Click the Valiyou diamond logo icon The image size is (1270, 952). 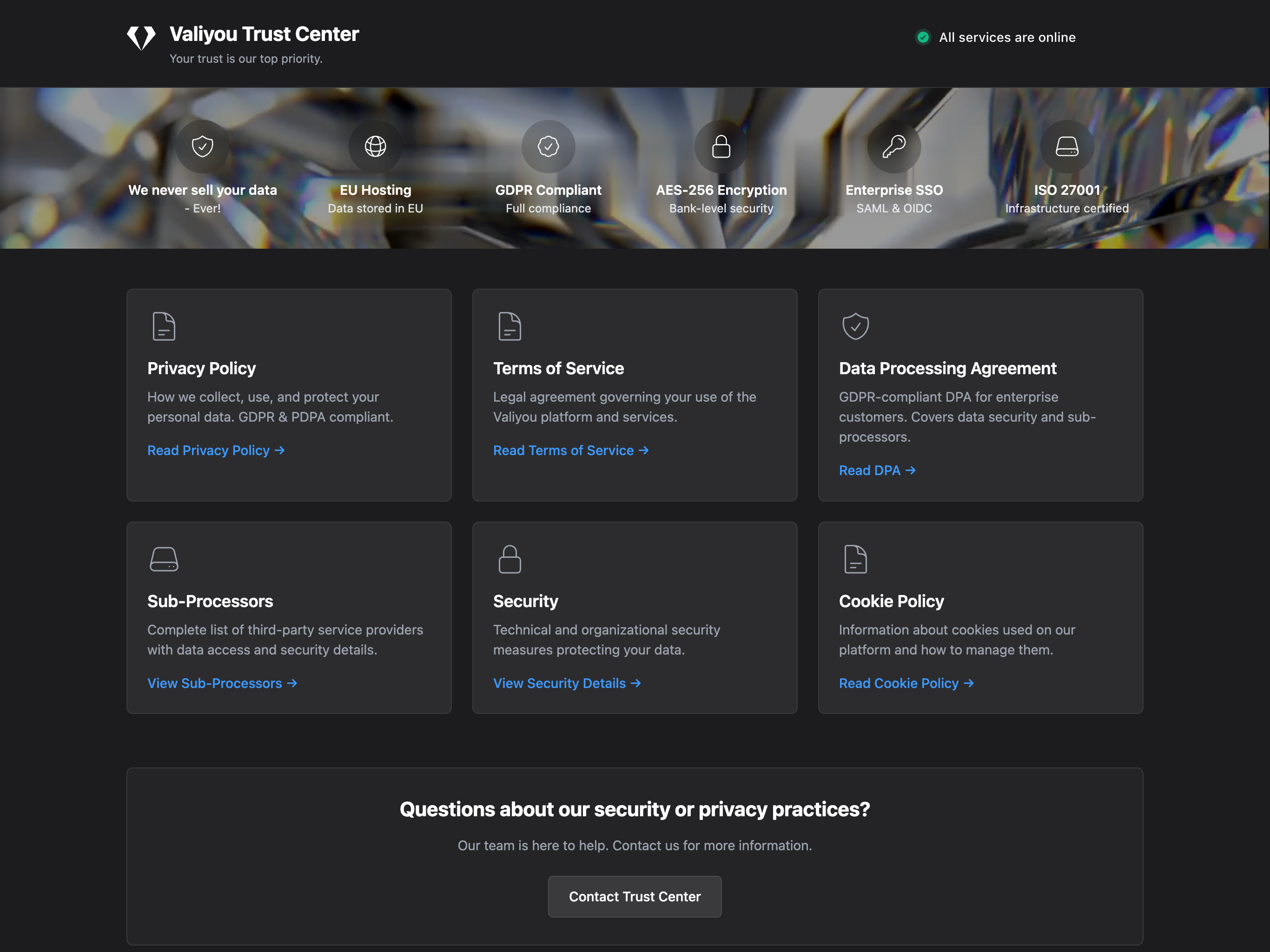141,37
